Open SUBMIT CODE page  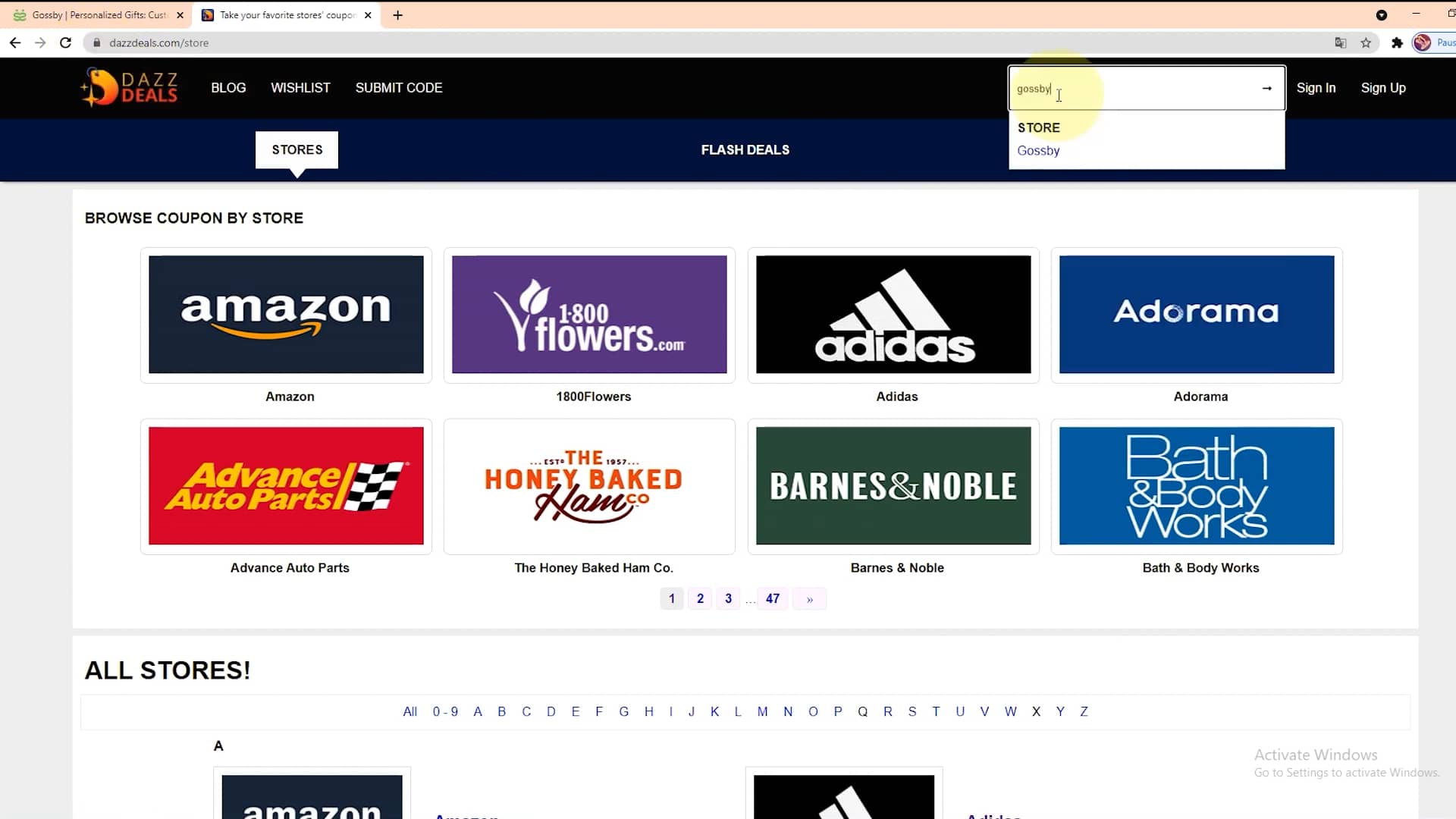pyautogui.click(x=399, y=88)
